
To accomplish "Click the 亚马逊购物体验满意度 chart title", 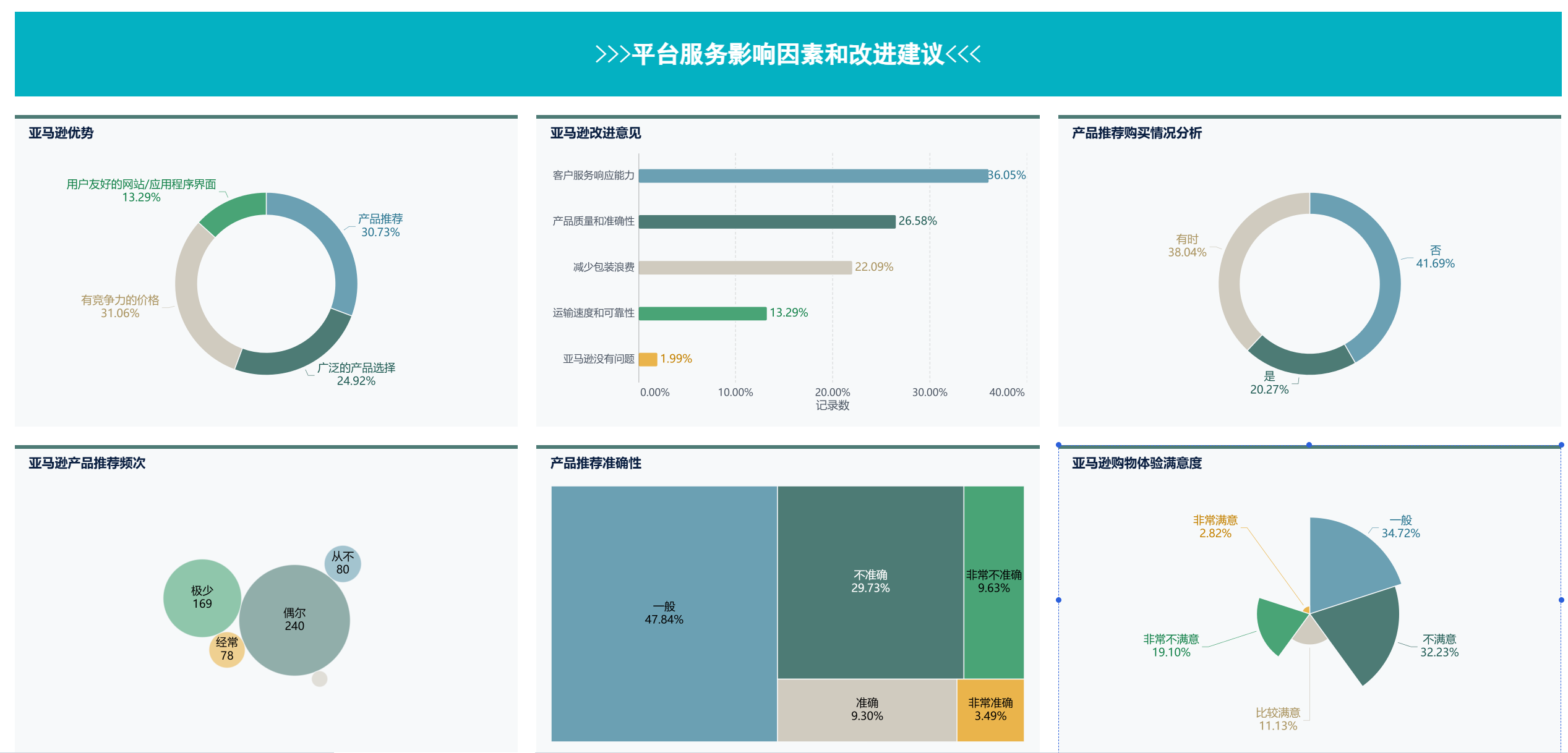I will point(1136,463).
